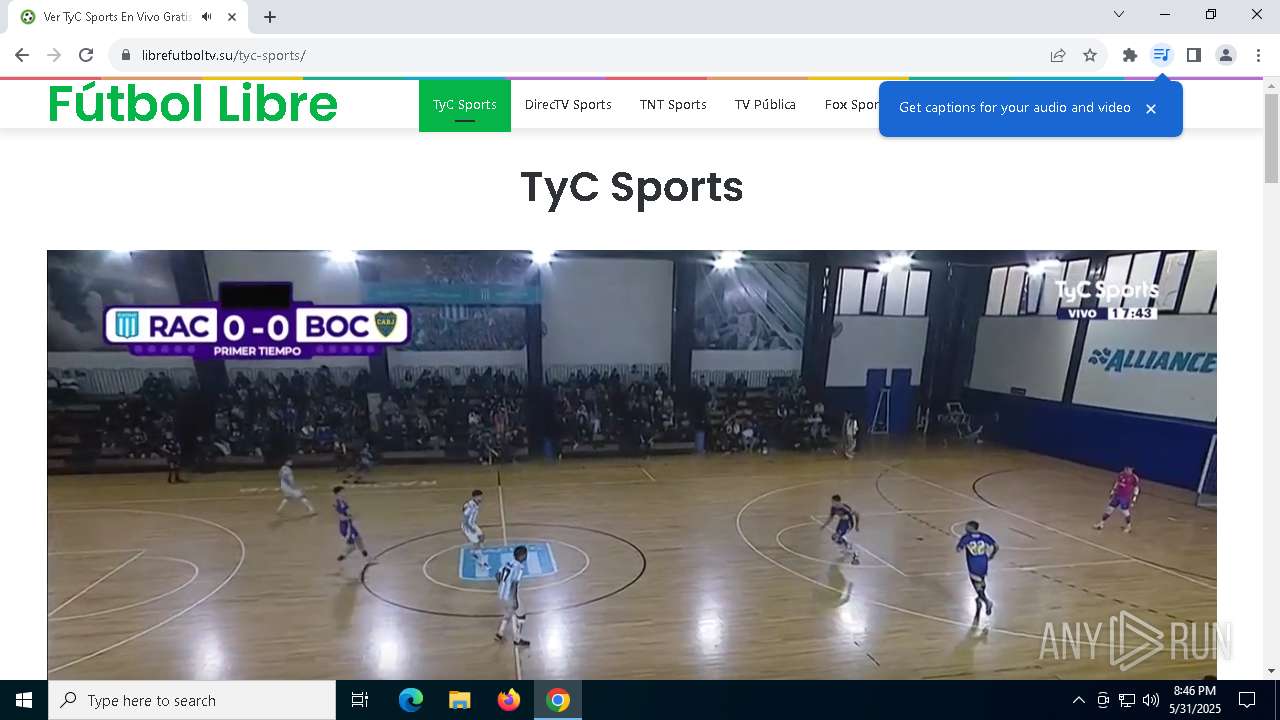The image size is (1280, 720).
Task: Open the Chrome profile avatar
Action: [x=1226, y=55]
